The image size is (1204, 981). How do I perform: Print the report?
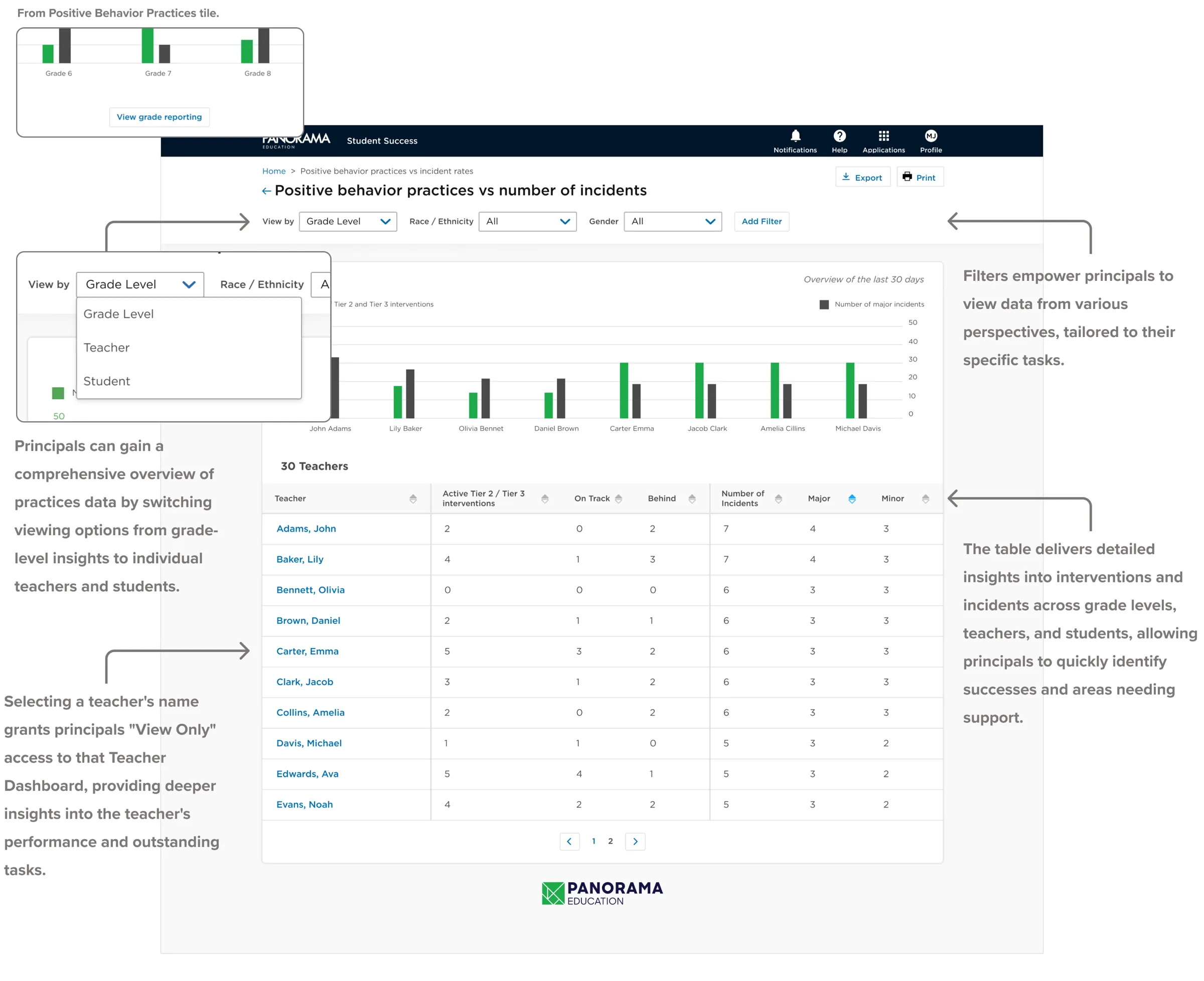pyautogui.click(x=919, y=177)
